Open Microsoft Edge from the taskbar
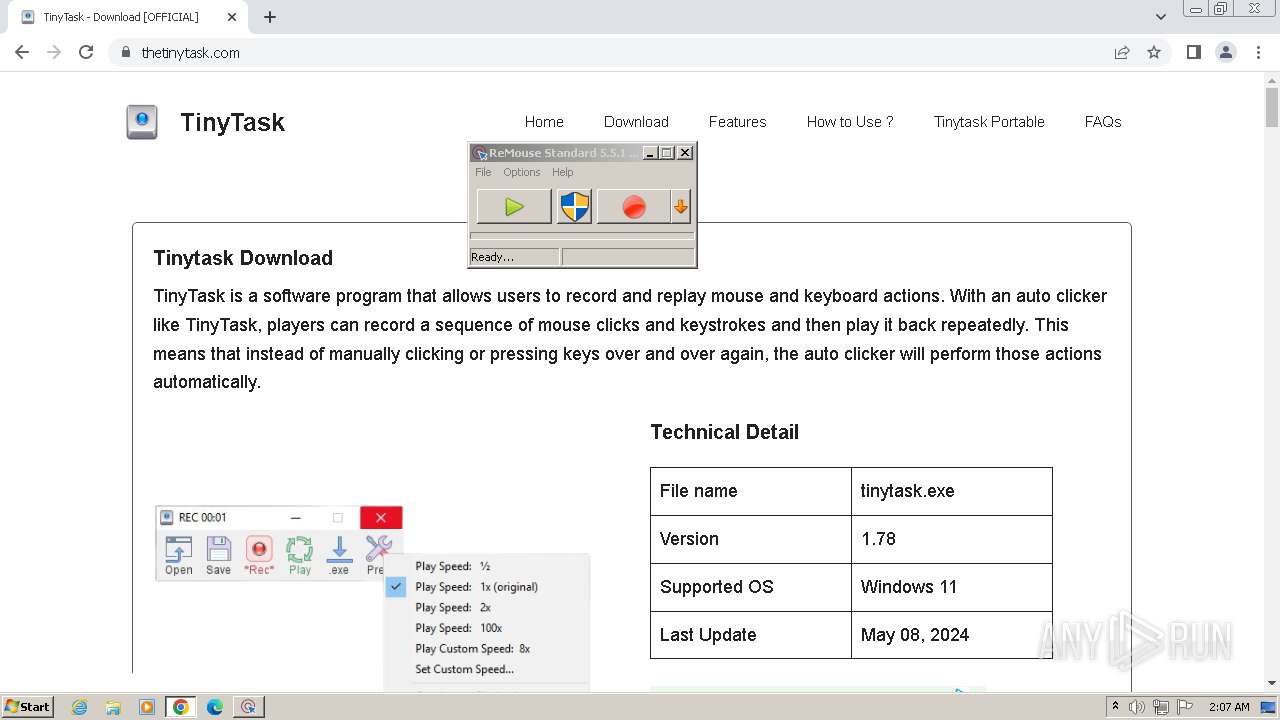1280x720 pixels. coord(215,707)
